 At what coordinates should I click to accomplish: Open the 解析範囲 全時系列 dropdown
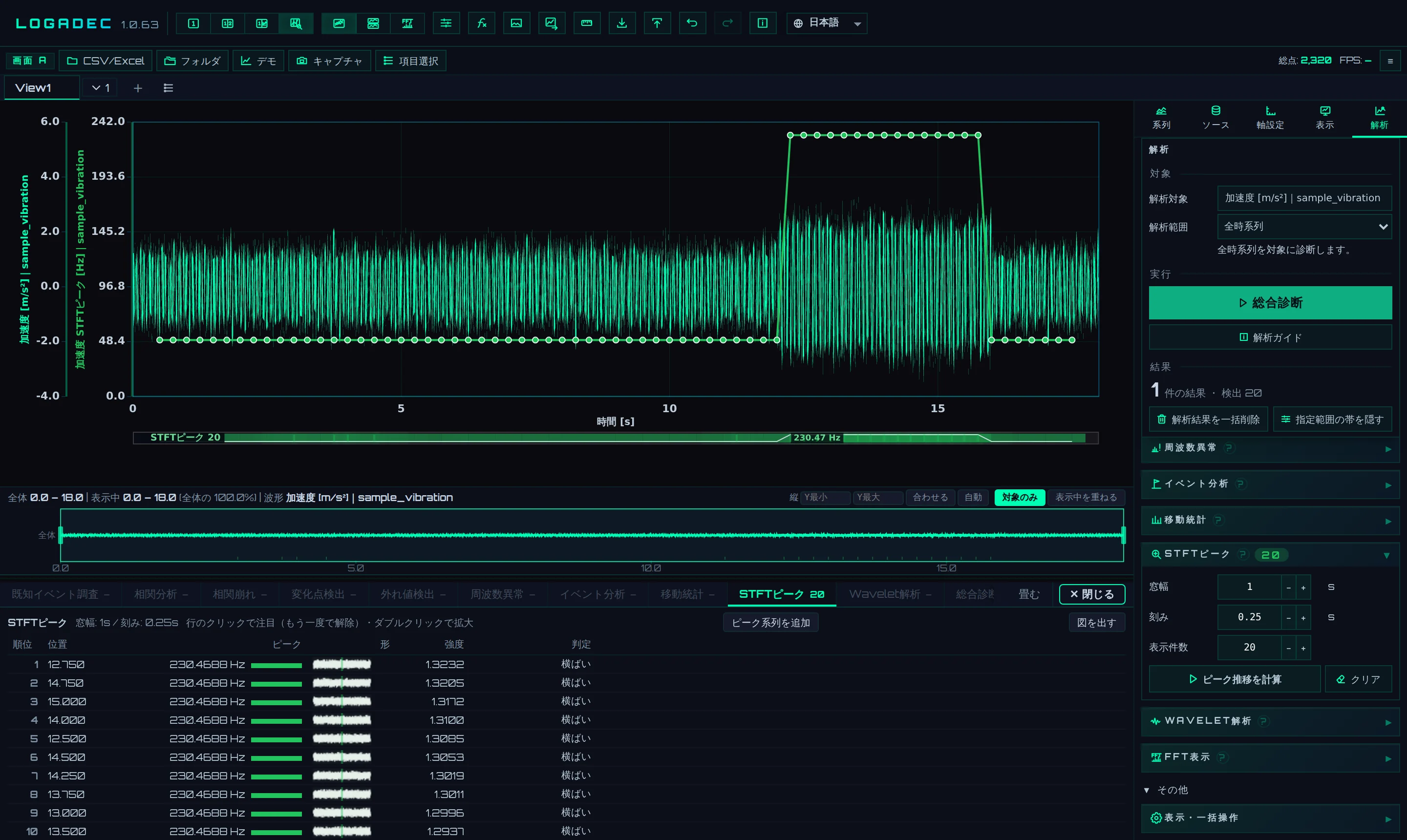coord(1304,227)
